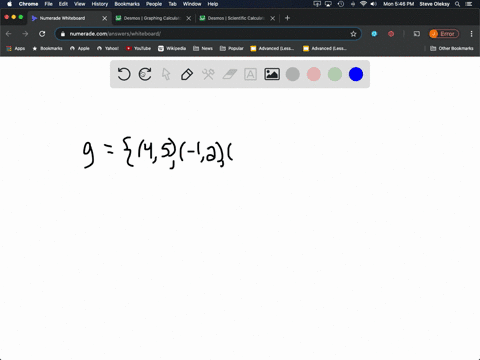
Task: Switch to Desmos Scientific Calculator tab
Action: [236, 18]
